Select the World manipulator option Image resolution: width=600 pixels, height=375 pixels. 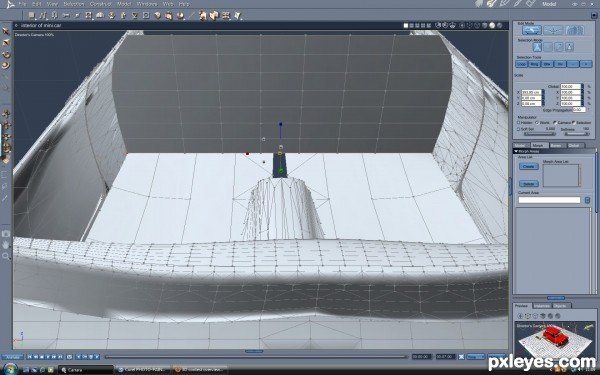(x=537, y=122)
